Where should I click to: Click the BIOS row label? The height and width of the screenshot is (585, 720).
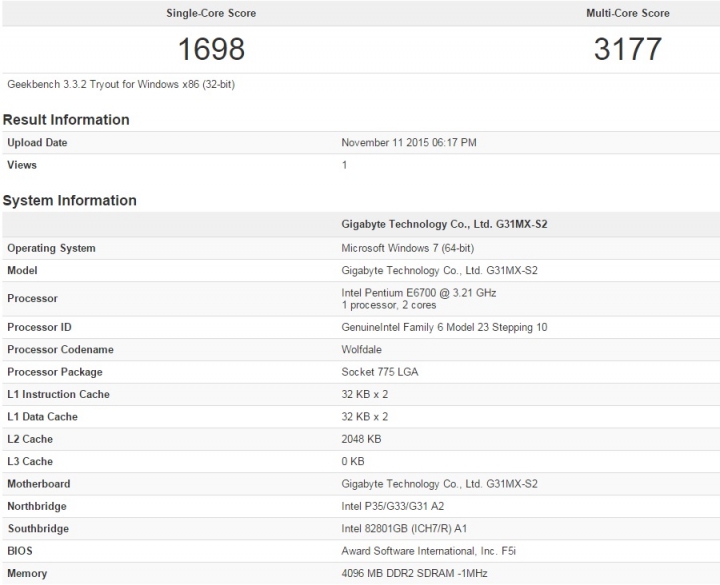coord(20,551)
